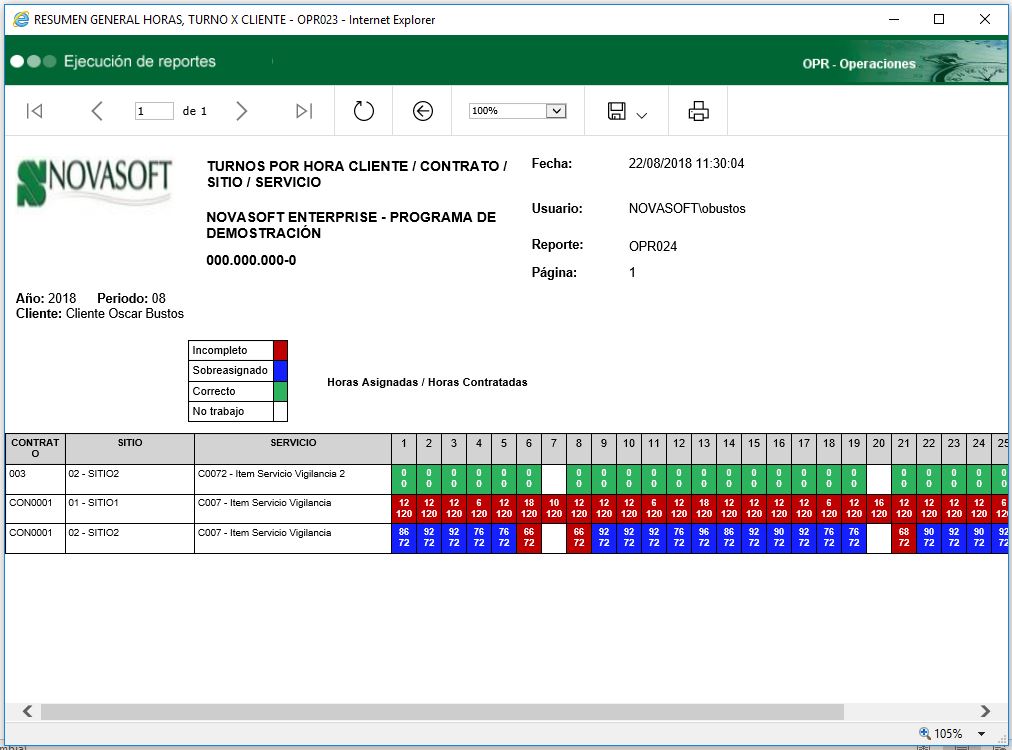Viewport: 1012px width, 750px height.
Task: Advance to next report page
Action: pyautogui.click(x=241, y=111)
